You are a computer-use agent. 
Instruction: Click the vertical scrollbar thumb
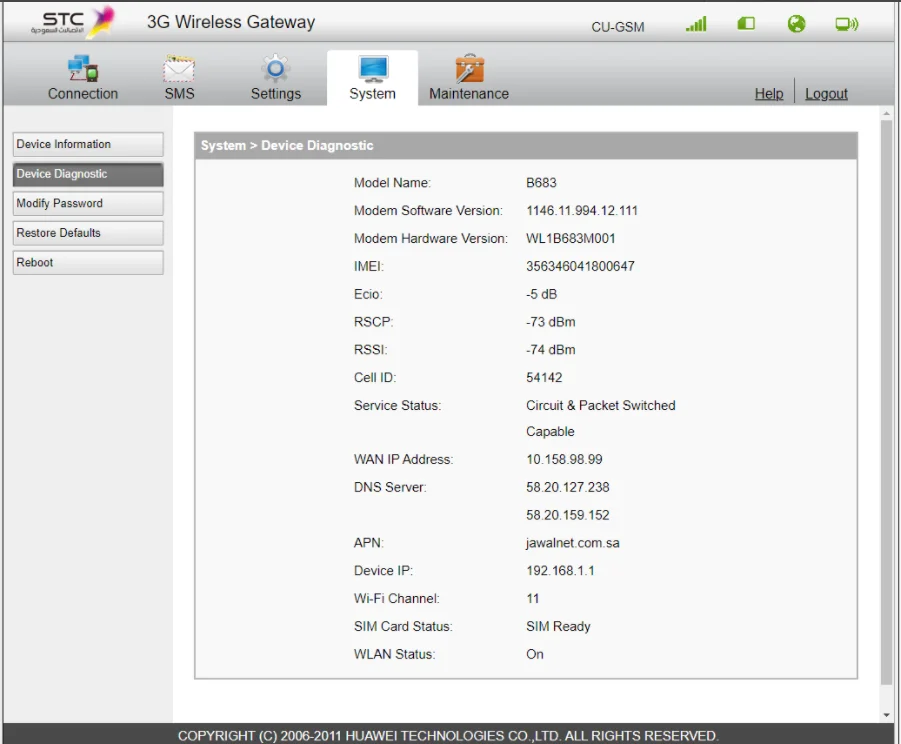[886, 400]
